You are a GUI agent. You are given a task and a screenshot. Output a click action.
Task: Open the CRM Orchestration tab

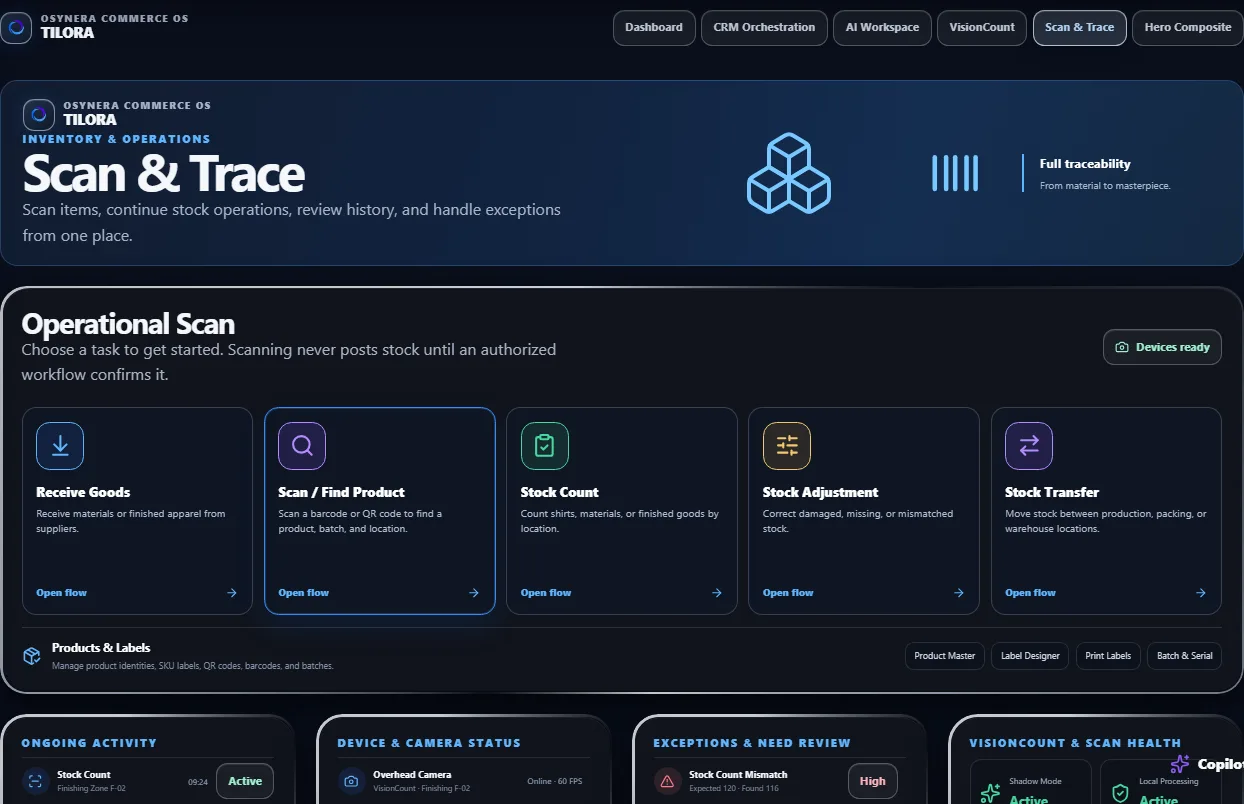(764, 28)
